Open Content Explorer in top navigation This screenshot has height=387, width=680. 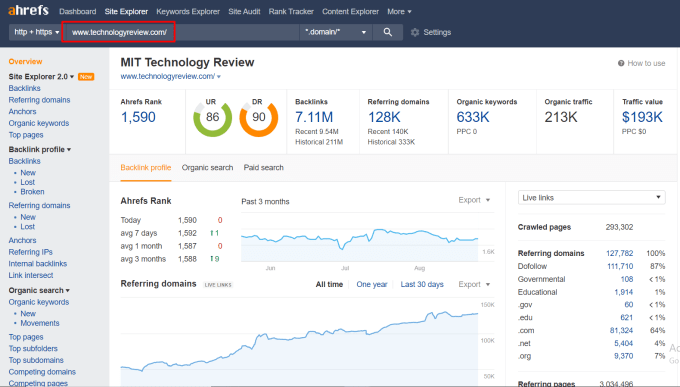tap(350, 12)
